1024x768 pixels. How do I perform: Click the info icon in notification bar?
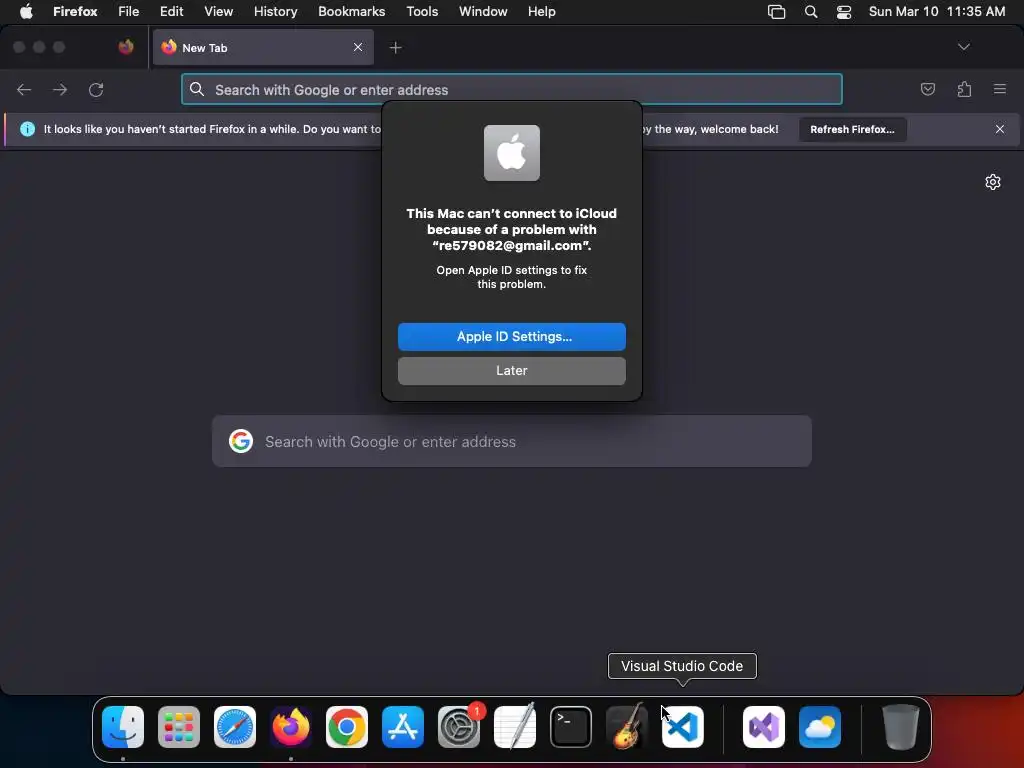[27, 129]
